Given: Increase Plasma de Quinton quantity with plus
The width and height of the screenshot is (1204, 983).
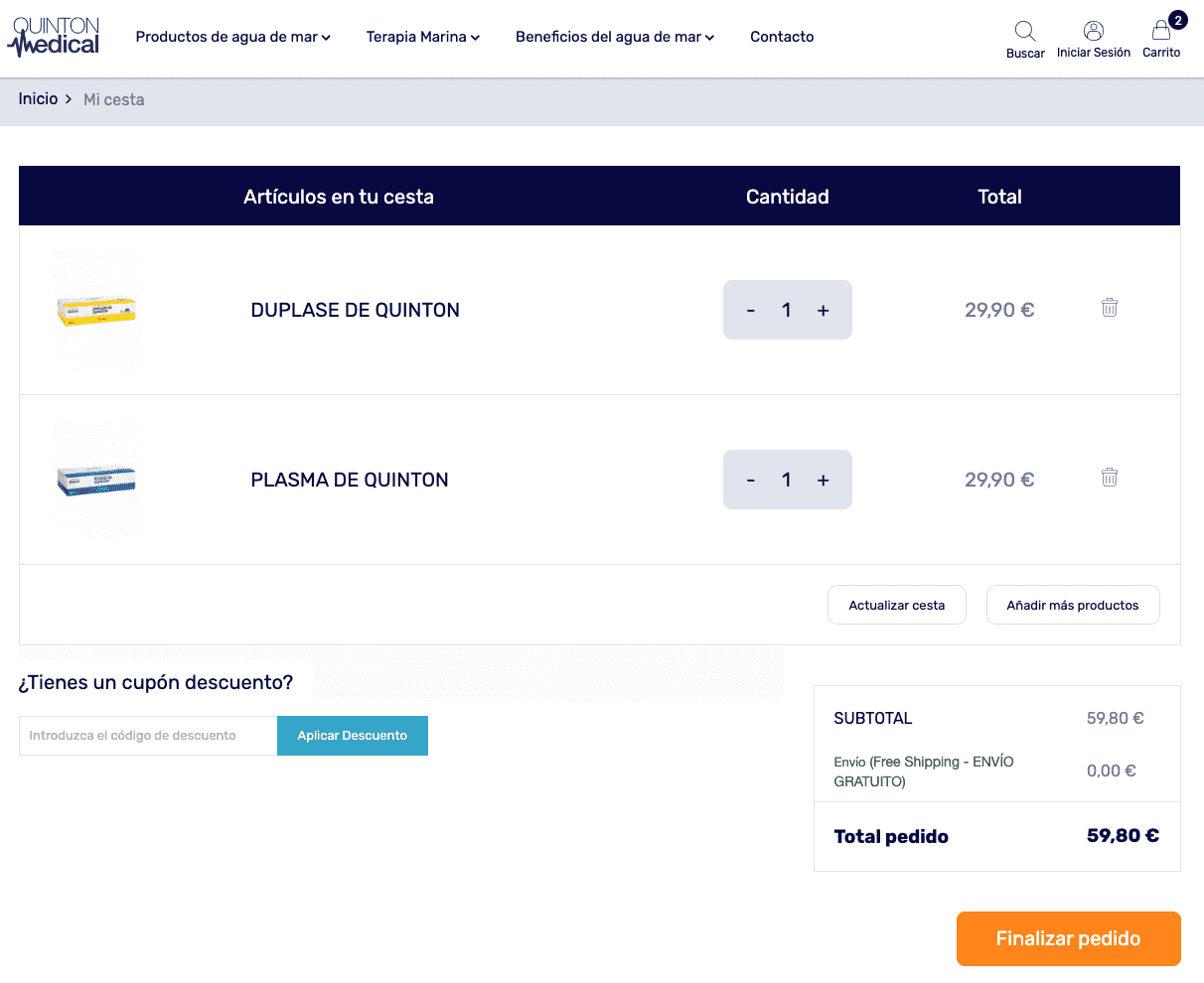Looking at the screenshot, I should (x=823, y=481).
